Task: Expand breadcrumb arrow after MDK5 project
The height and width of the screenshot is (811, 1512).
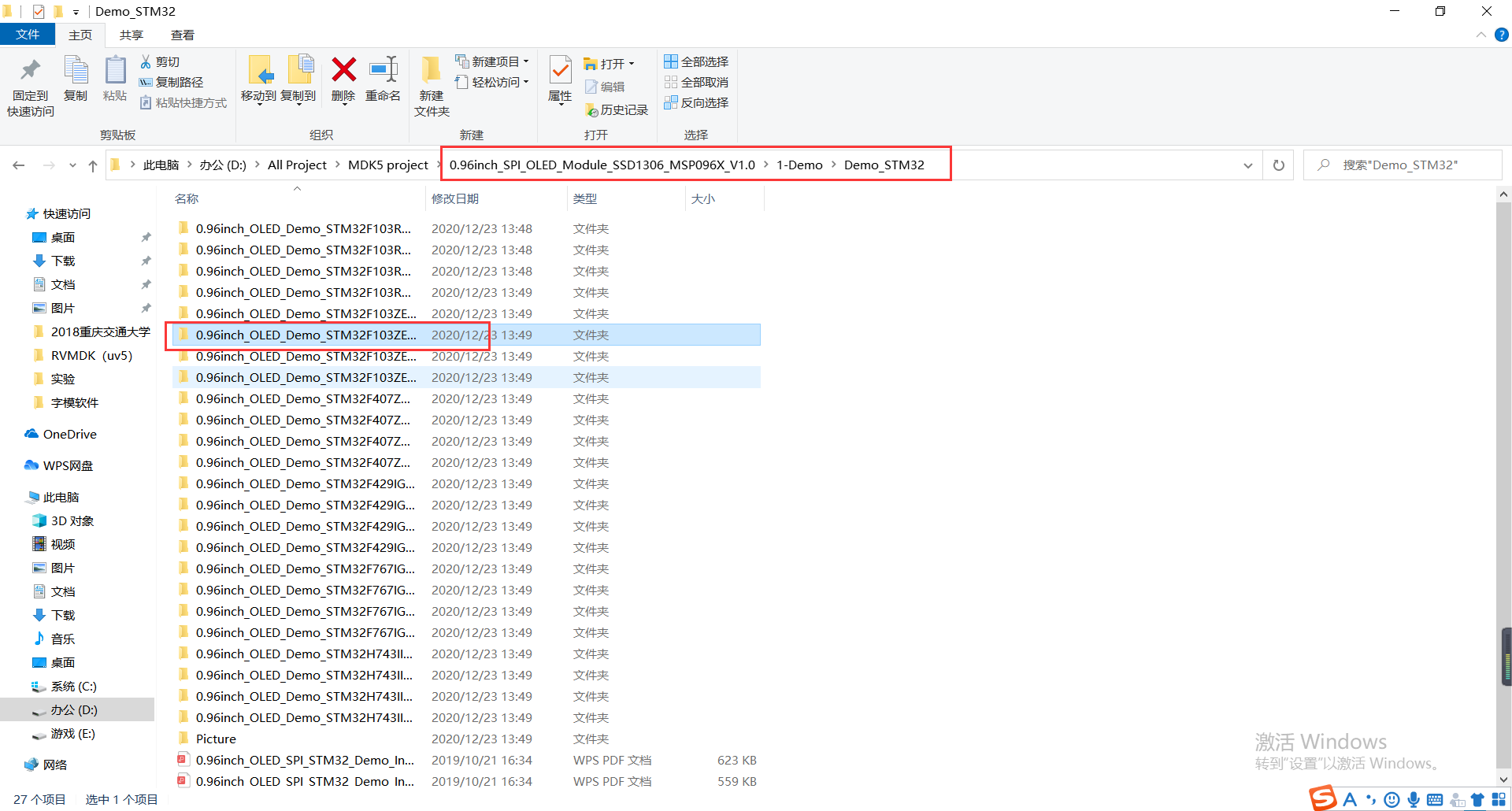Action: click(438, 165)
